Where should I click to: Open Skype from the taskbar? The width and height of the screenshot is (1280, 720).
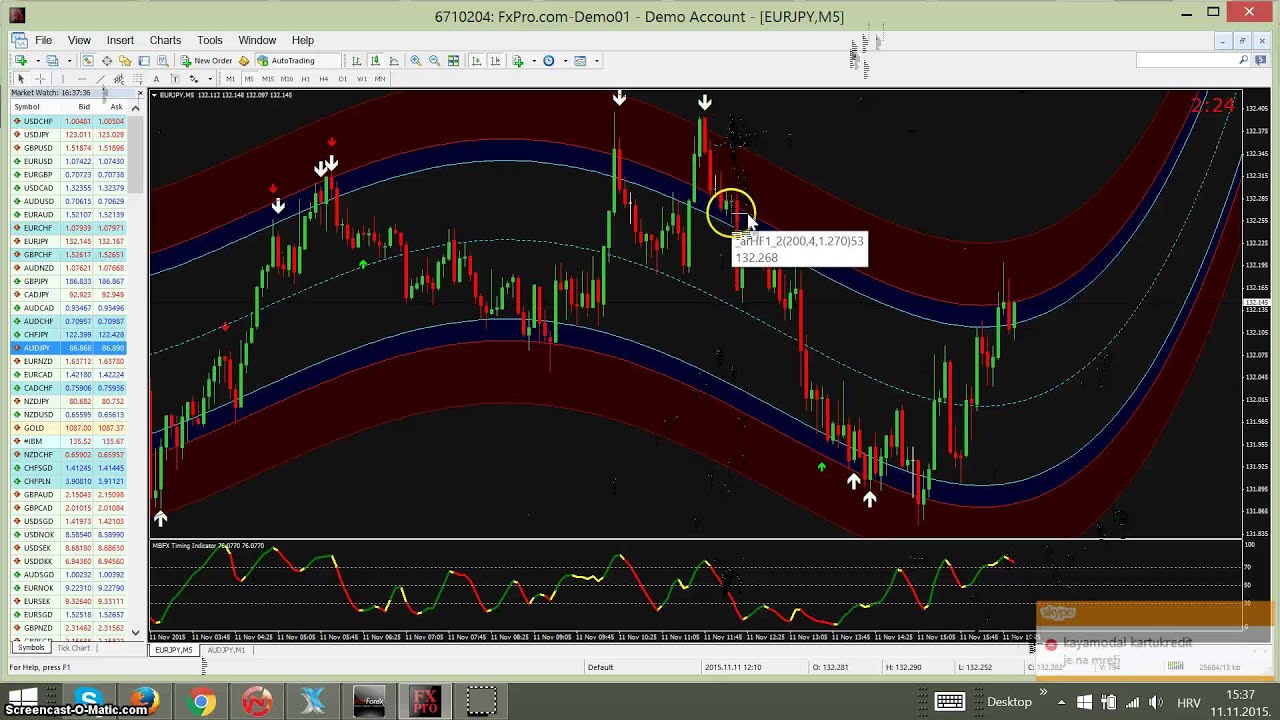click(x=89, y=702)
